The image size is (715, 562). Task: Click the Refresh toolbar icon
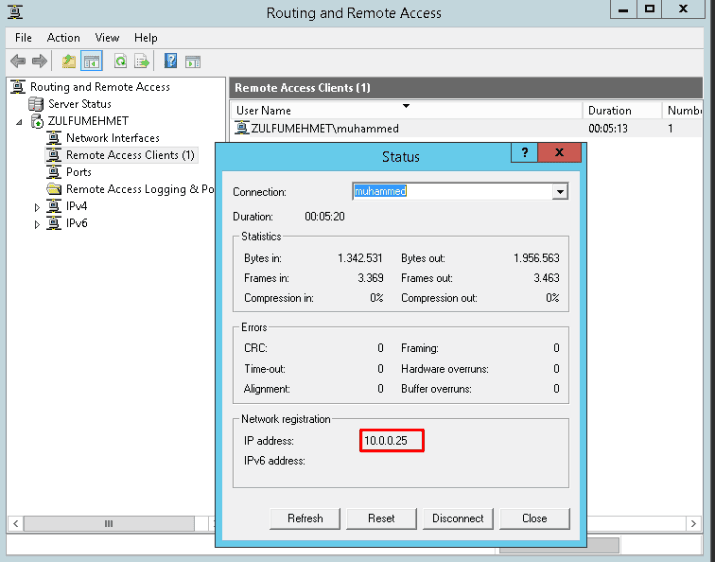(x=120, y=61)
